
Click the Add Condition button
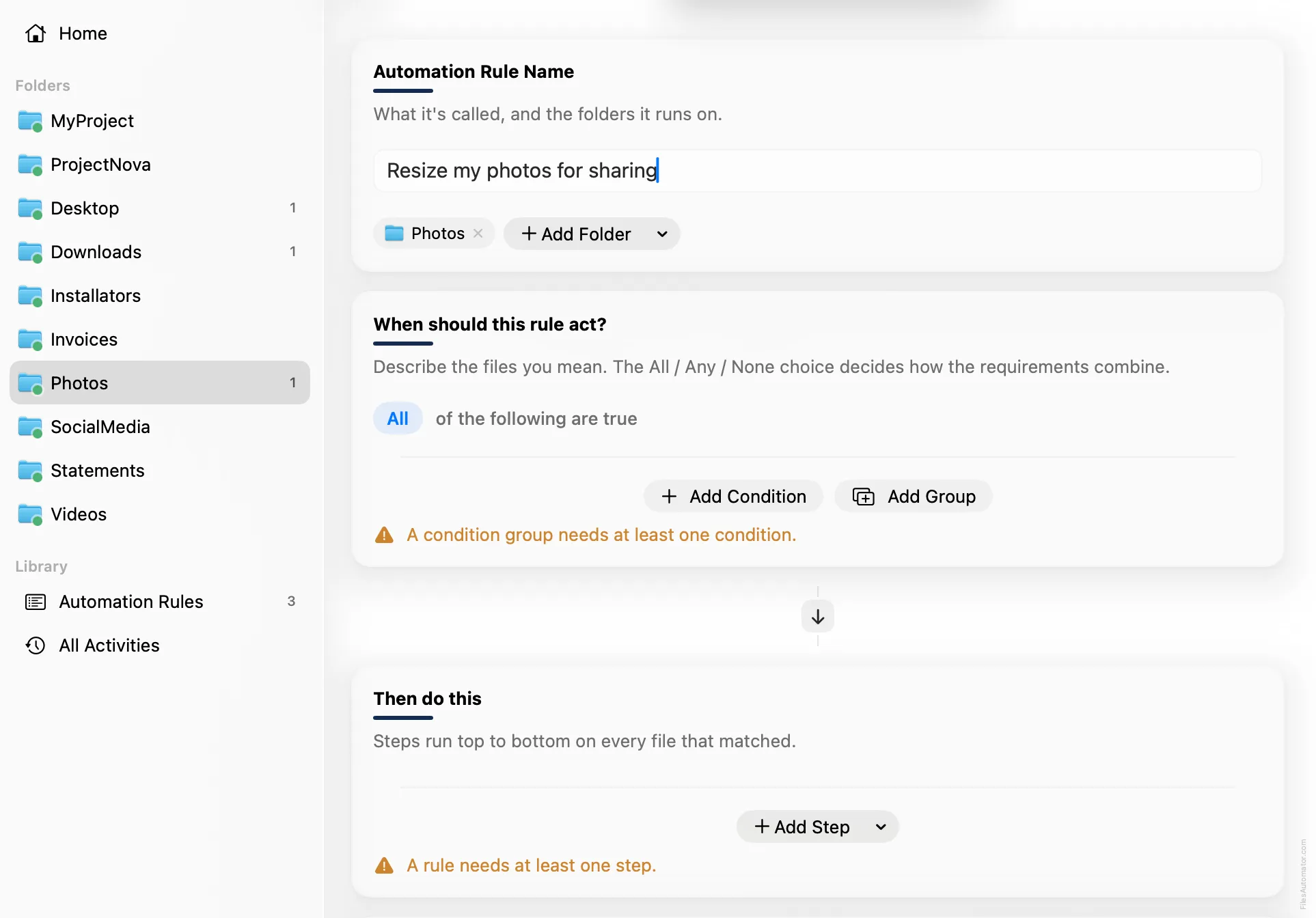[x=734, y=497]
